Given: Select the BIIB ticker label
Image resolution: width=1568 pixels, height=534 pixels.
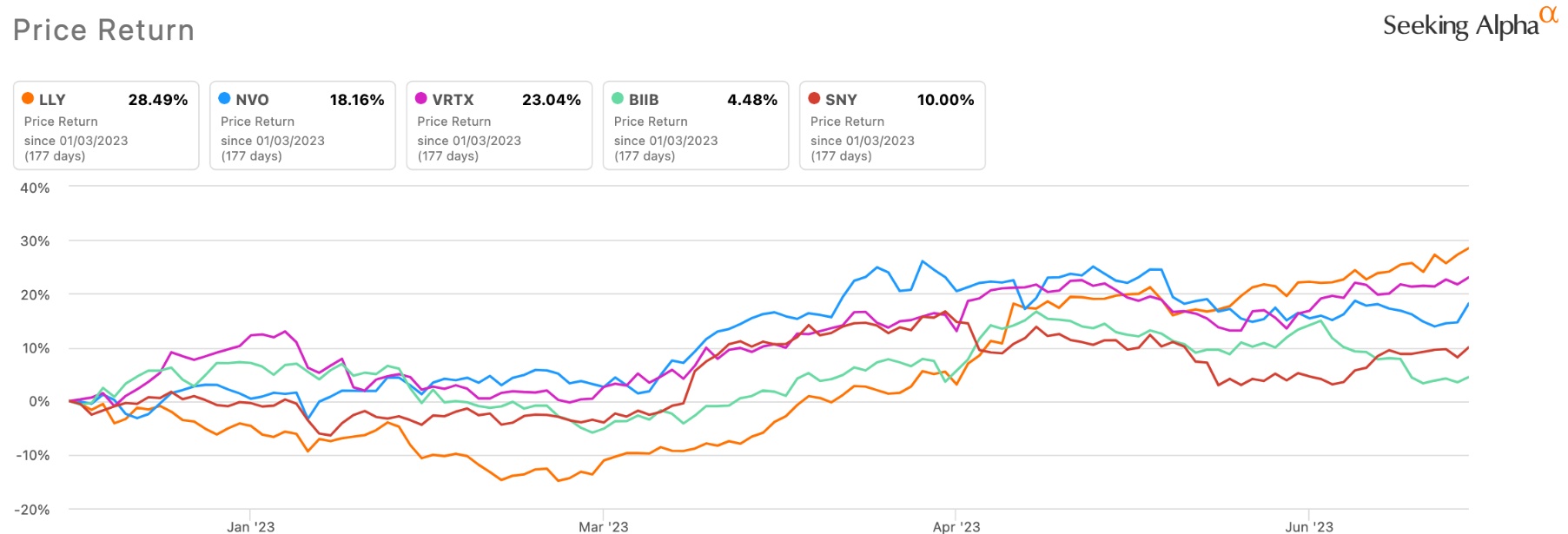Looking at the screenshot, I should coord(644,100).
